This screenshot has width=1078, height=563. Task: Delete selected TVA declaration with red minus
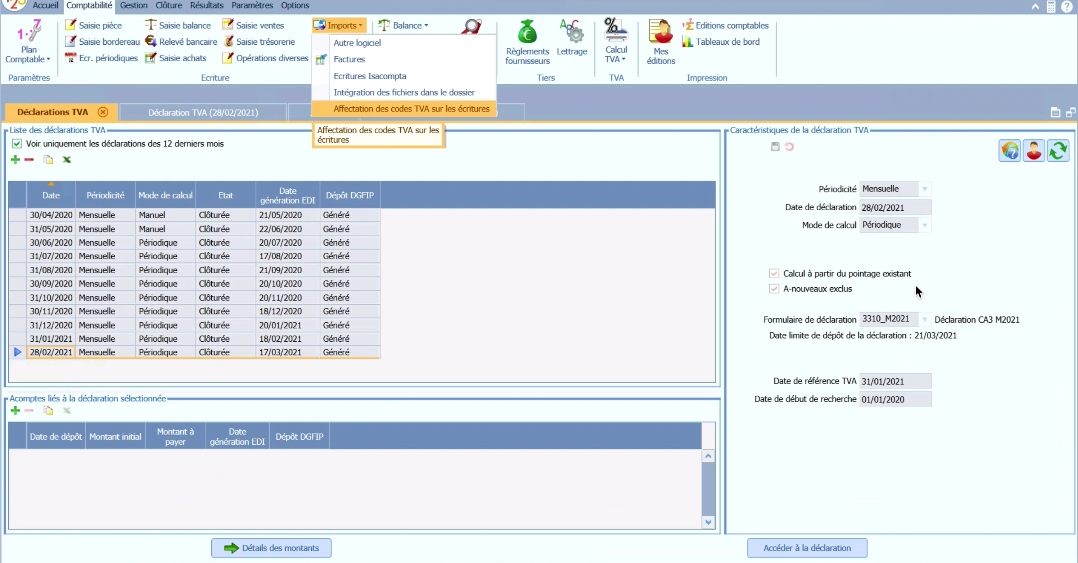pyautogui.click(x=29, y=160)
